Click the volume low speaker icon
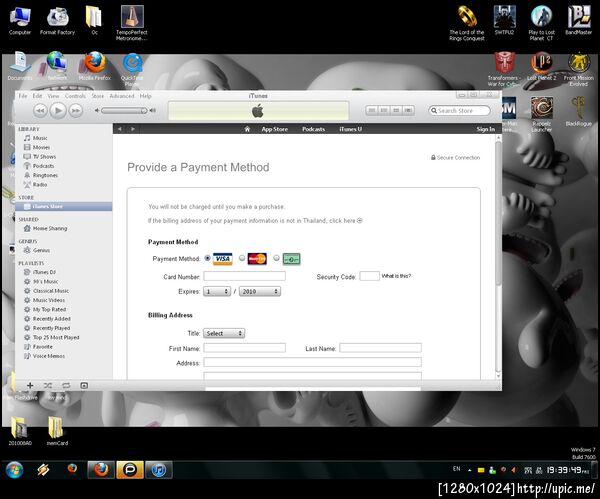This screenshot has height=499, width=600. click(97, 111)
